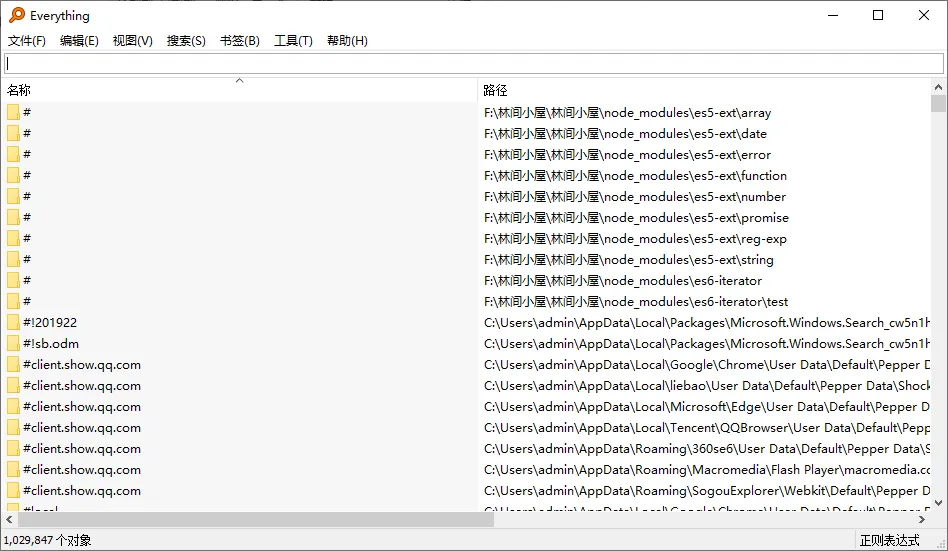Screen dimensions: 948x551
Task: Click the vertical scrollbar thumb
Action: pyautogui.click(x=938, y=103)
